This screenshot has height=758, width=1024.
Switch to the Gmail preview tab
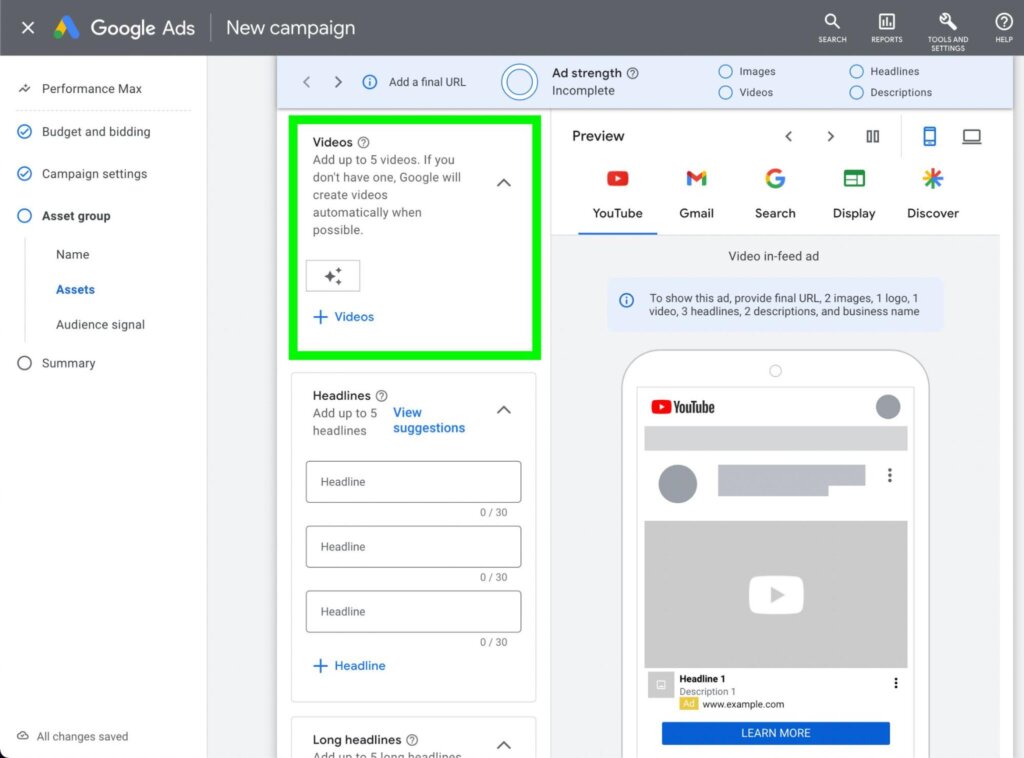696,193
